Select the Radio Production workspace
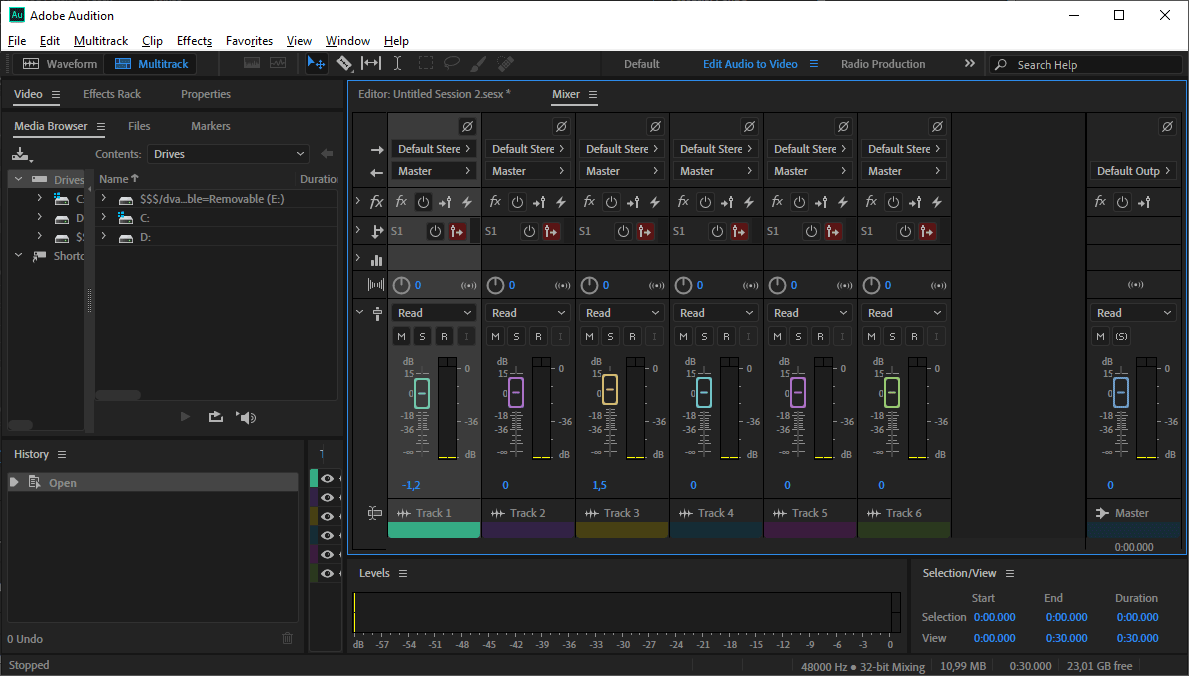 883,64
